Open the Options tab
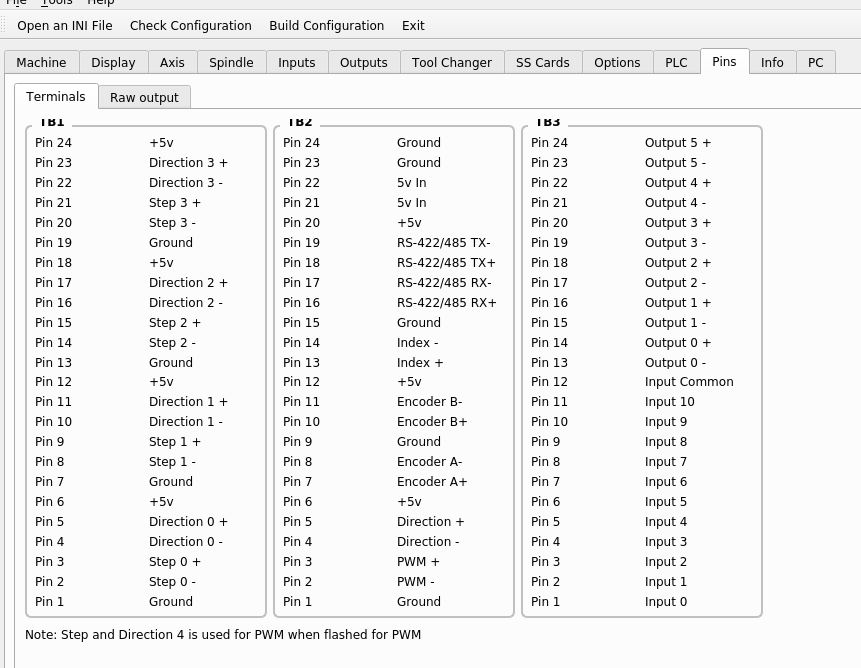This screenshot has width=861, height=668. [x=617, y=63]
